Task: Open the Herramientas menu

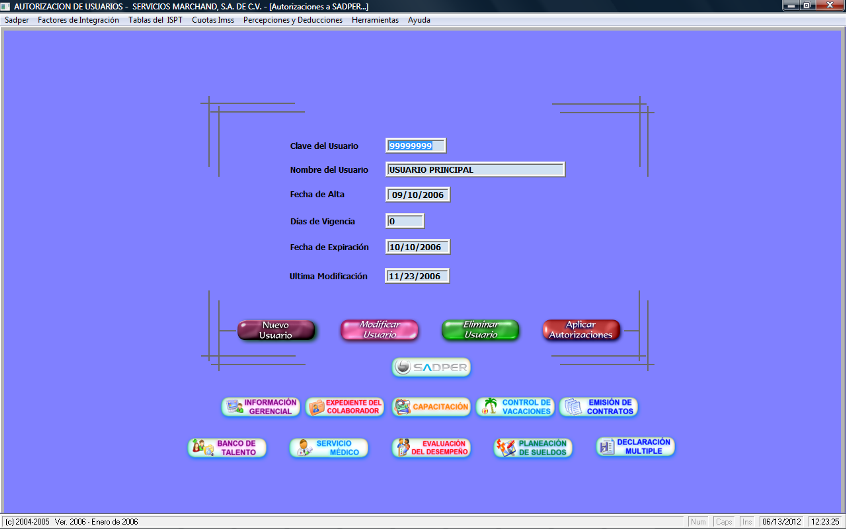Action: pyautogui.click(x=375, y=20)
